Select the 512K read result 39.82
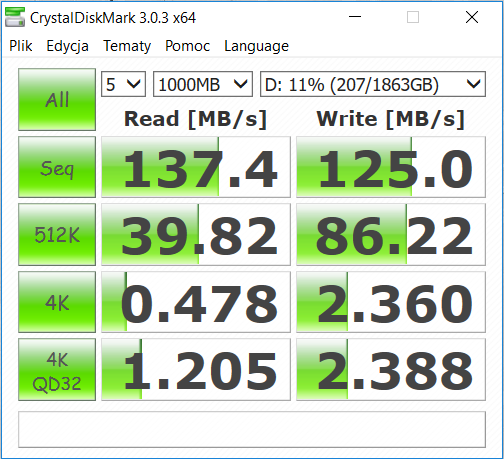 [x=196, y=235]
